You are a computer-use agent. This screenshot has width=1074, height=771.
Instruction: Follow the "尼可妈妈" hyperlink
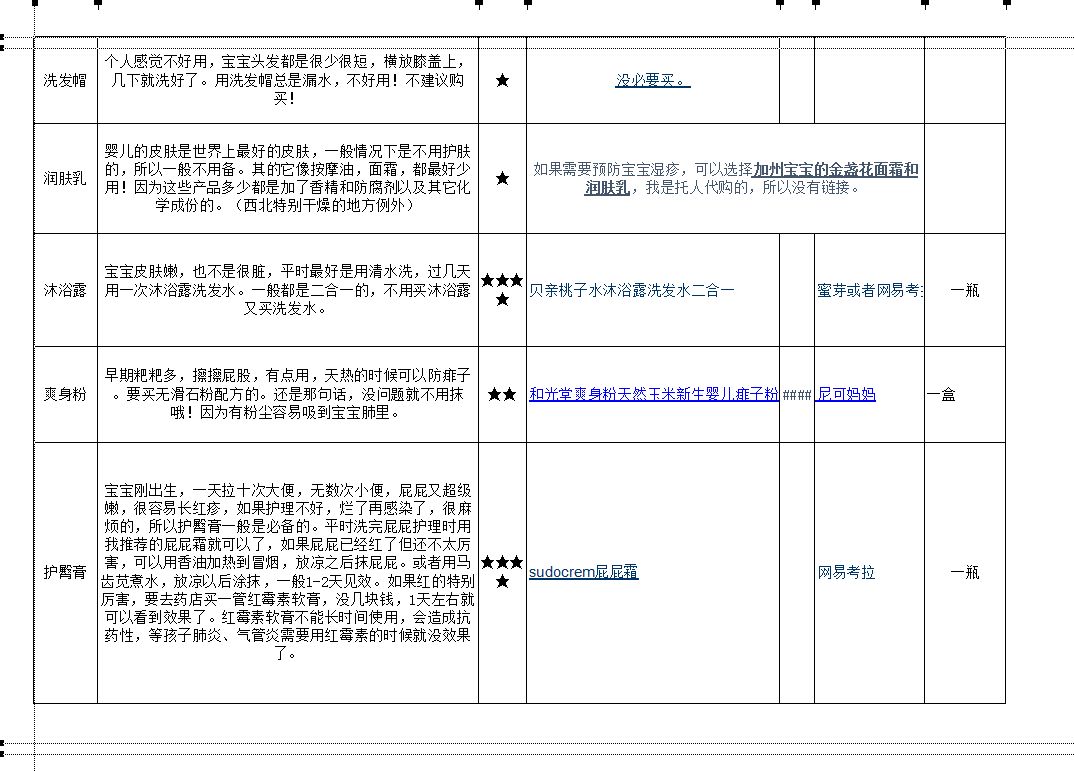(x=845, y=394)
